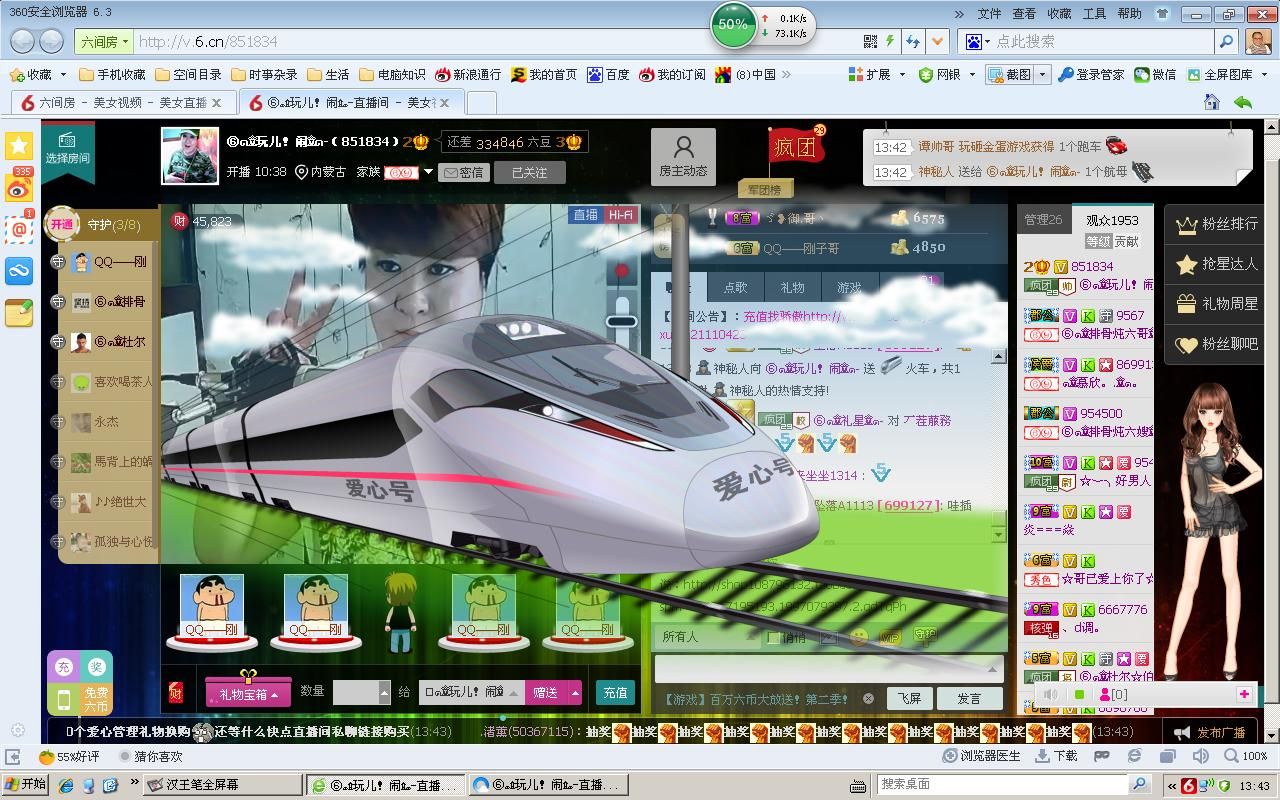1280x800 pixels.
Task: Toggle the 开通 guard subscription button
Action: pos(62,224)
